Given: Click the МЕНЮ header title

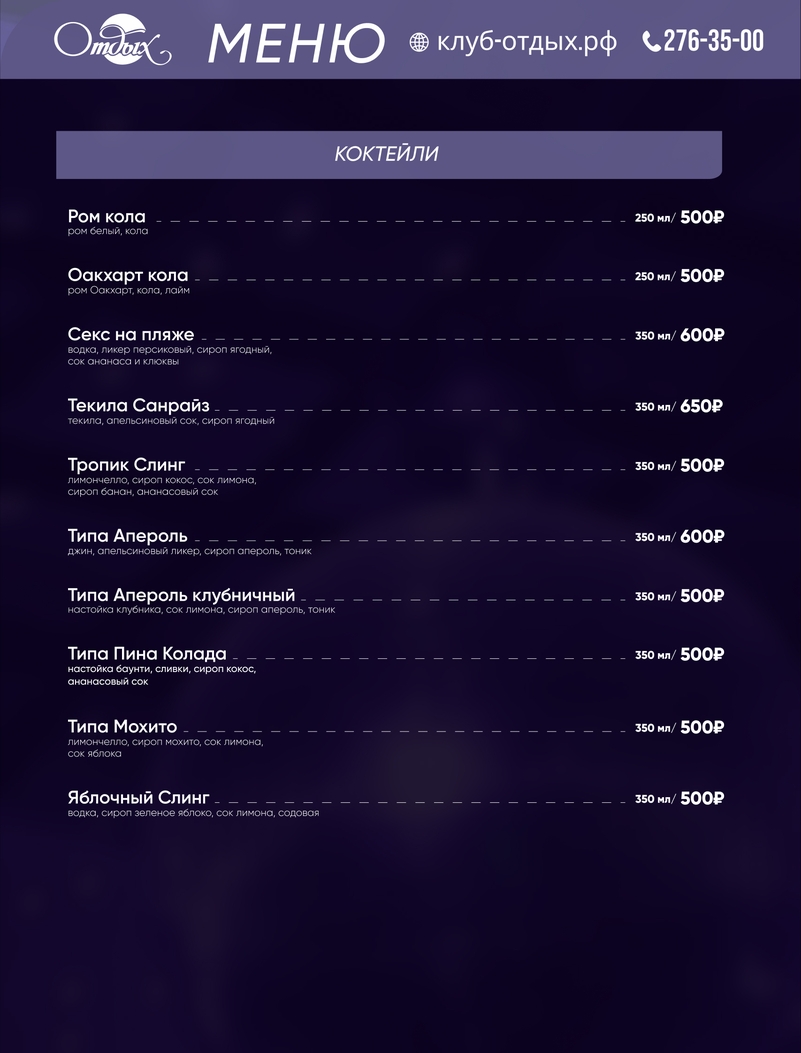Looking at the screenshot, I should tap(296, 43).
